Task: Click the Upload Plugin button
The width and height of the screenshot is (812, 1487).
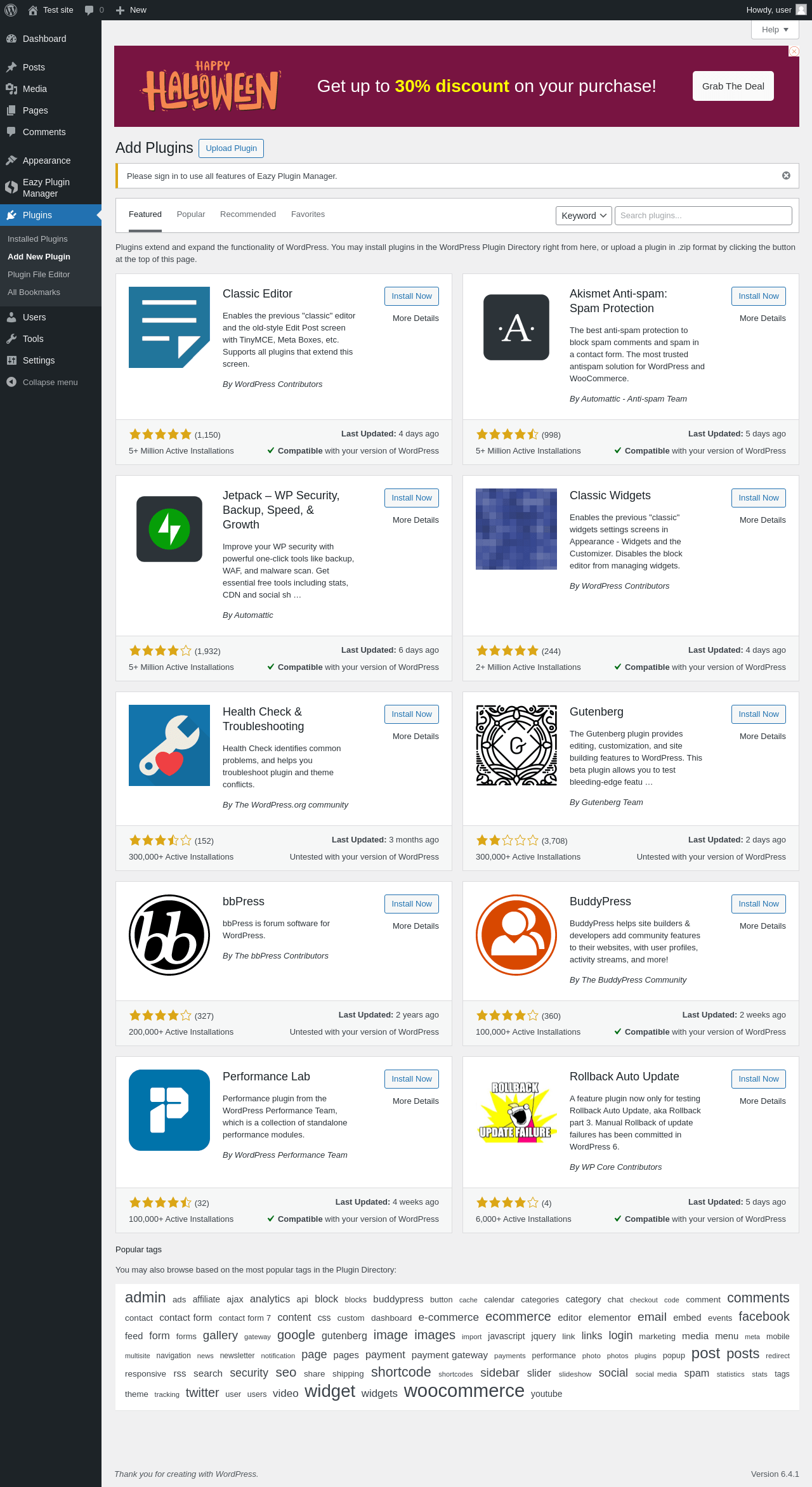Action: 231,148
